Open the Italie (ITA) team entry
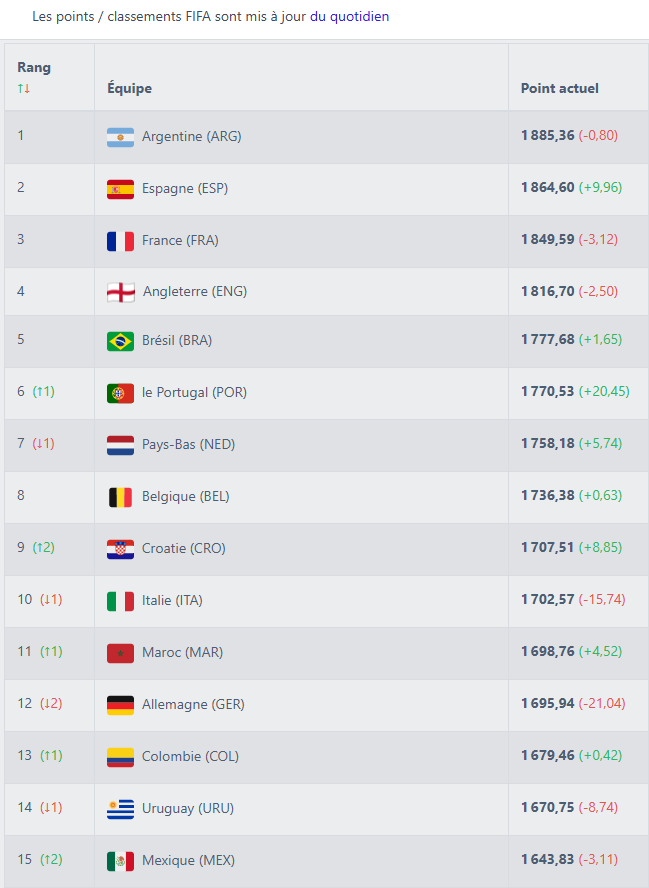This screenshot has height=888, width=649. (x=173, y=600)
